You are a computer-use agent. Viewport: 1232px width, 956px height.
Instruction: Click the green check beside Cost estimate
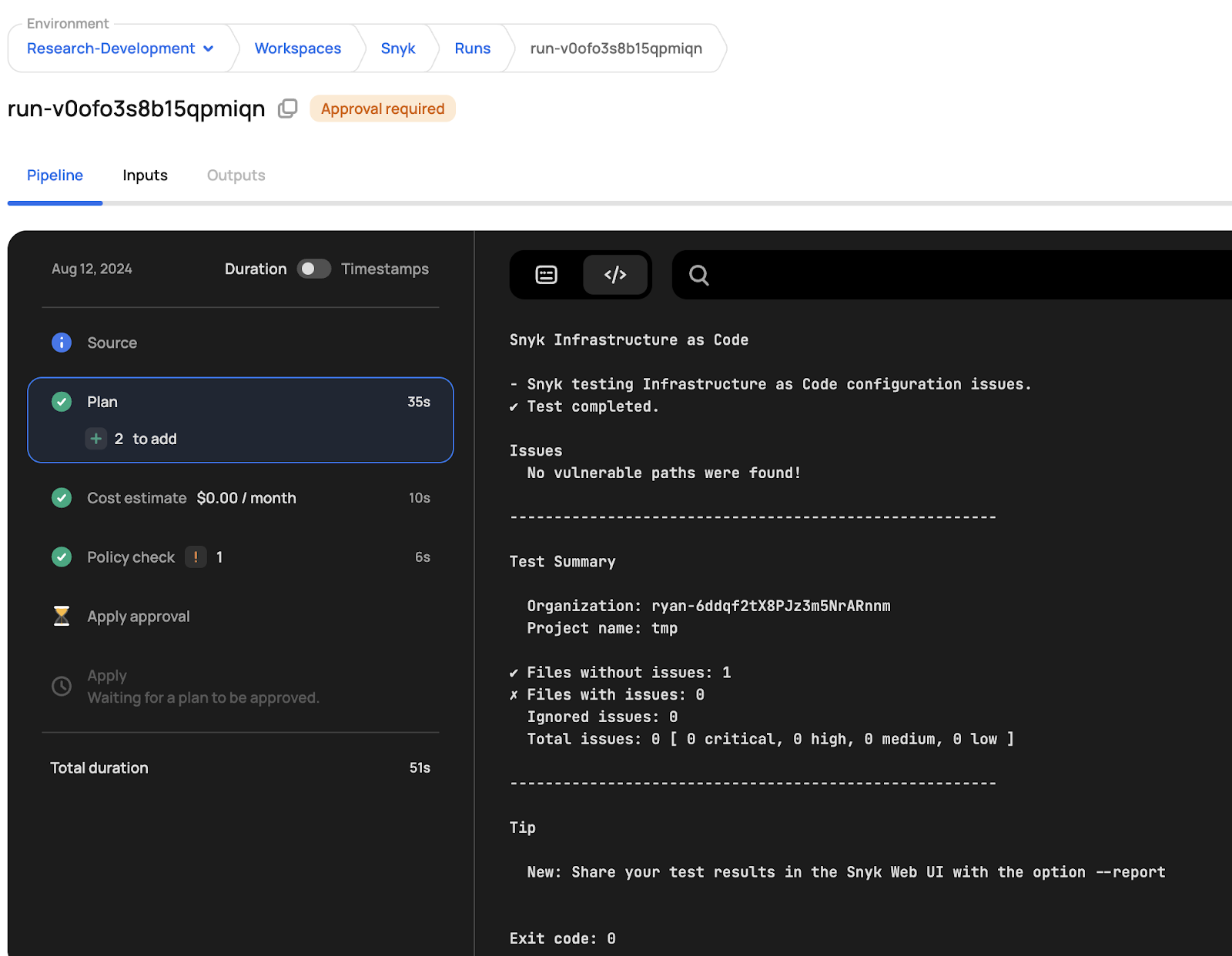(62, 498)
